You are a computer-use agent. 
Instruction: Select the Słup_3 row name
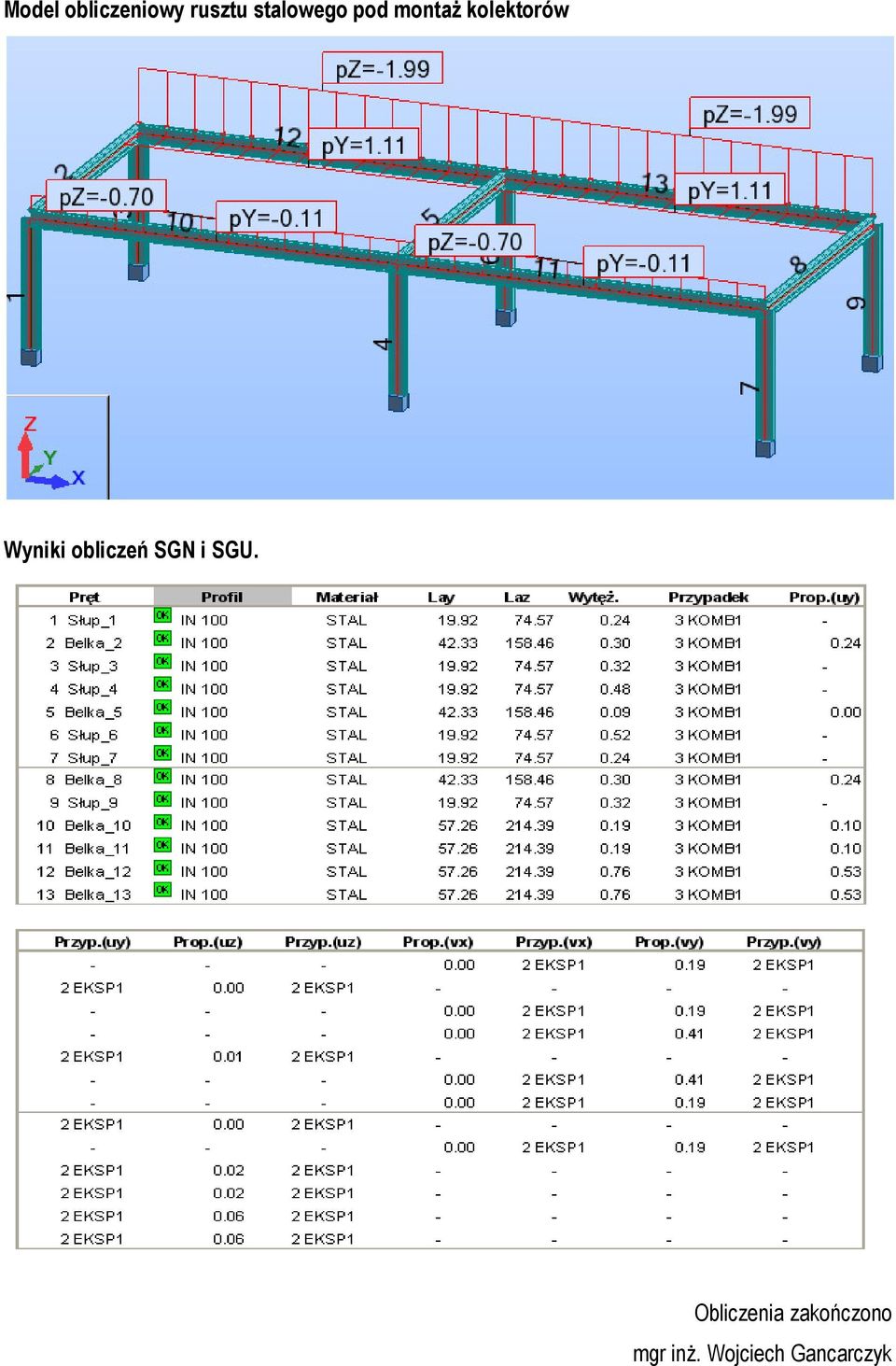coord(91,666)
